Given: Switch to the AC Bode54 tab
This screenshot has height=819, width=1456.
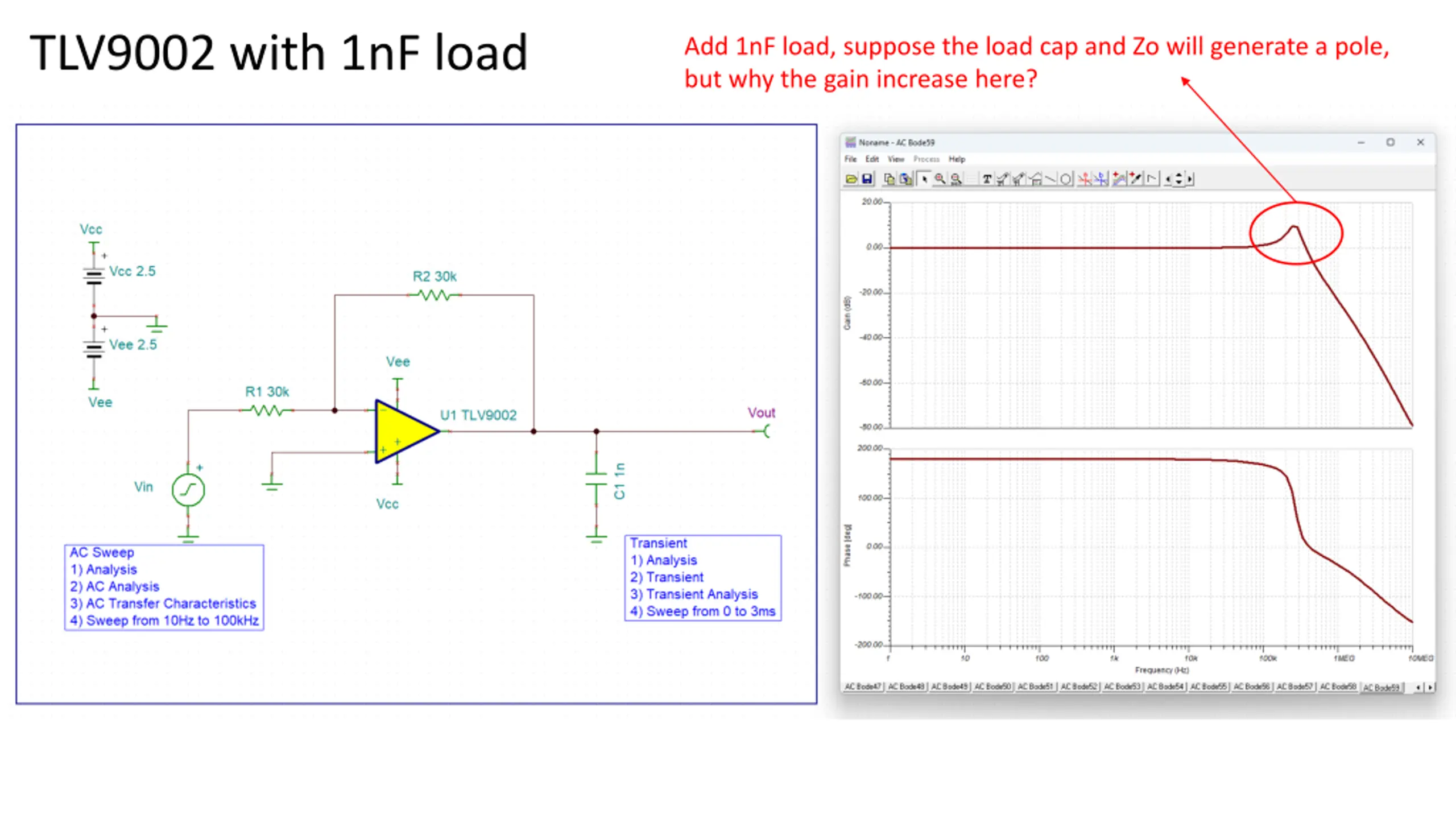Looking at the screenshot, I should tap(1165, 687).
